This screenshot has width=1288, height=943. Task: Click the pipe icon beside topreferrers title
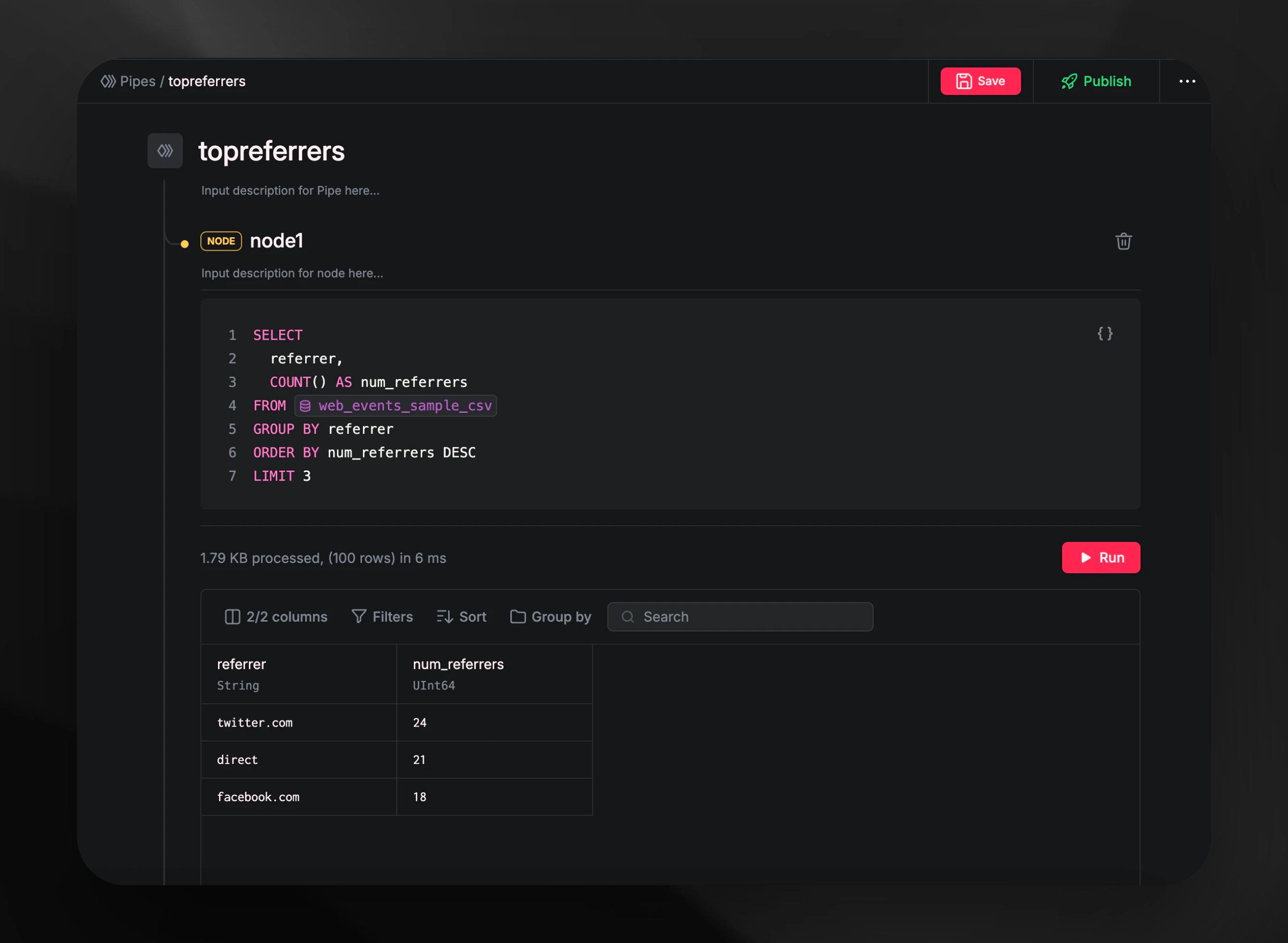(165, 151)
